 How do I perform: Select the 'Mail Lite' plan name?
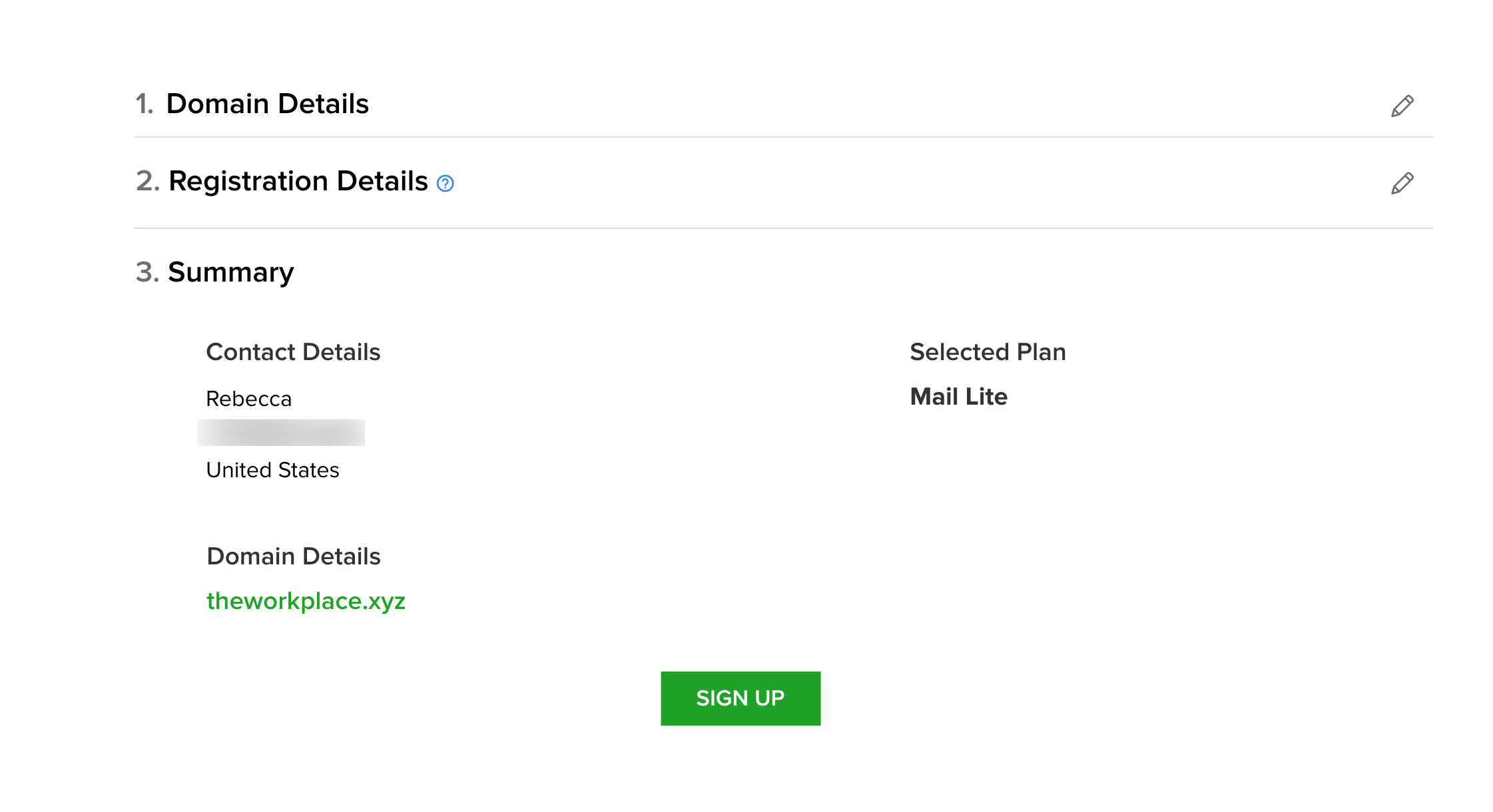[x=958, y=397]
